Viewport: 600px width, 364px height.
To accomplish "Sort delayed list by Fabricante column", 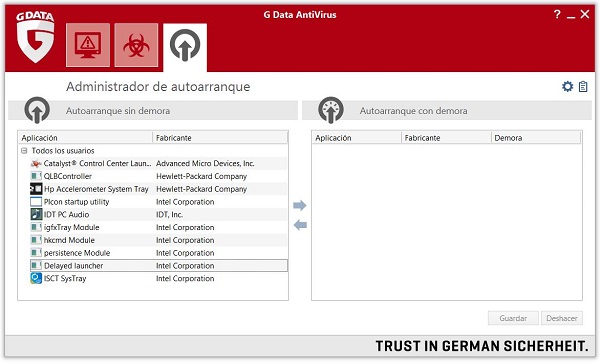I will coord(446,138).
